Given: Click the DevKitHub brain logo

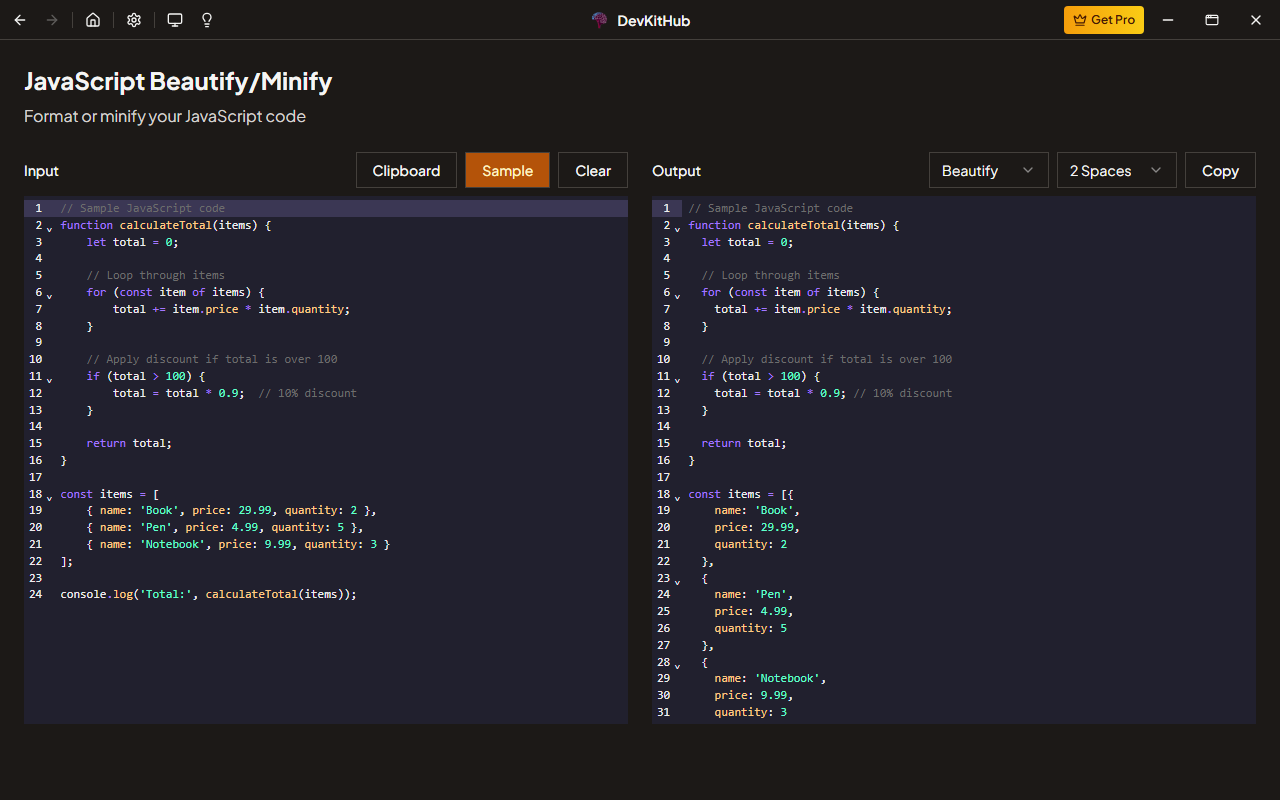Looking at the screenshot, I should pyautogui.click(x=599, y=20).
